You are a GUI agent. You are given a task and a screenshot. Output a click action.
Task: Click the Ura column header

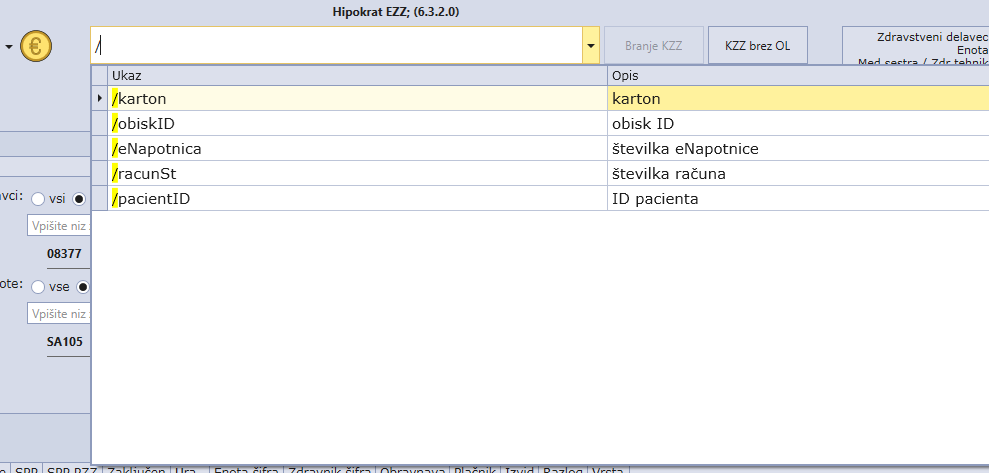(190, 470)
